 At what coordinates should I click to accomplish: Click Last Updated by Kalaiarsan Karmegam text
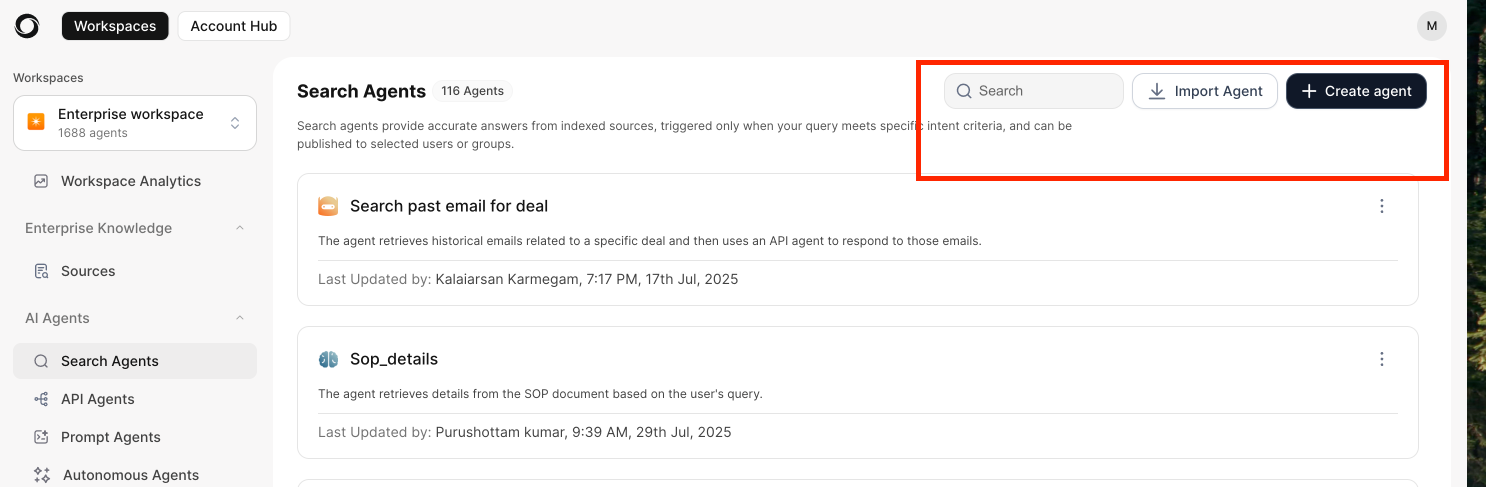528,279
